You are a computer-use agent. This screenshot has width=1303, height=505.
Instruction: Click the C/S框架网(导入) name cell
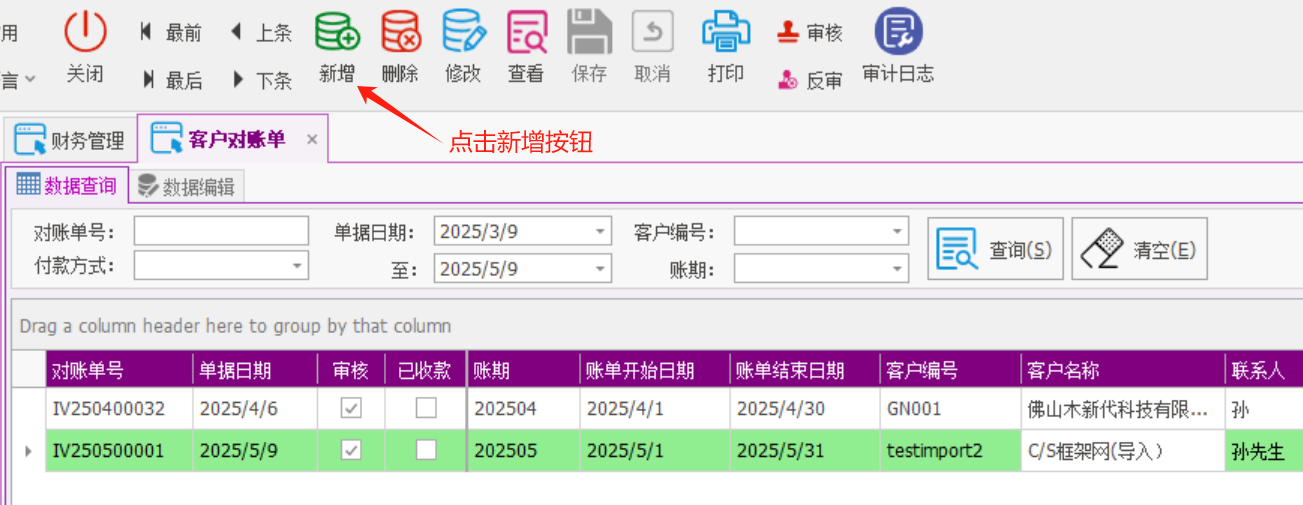pos(1123,451)
